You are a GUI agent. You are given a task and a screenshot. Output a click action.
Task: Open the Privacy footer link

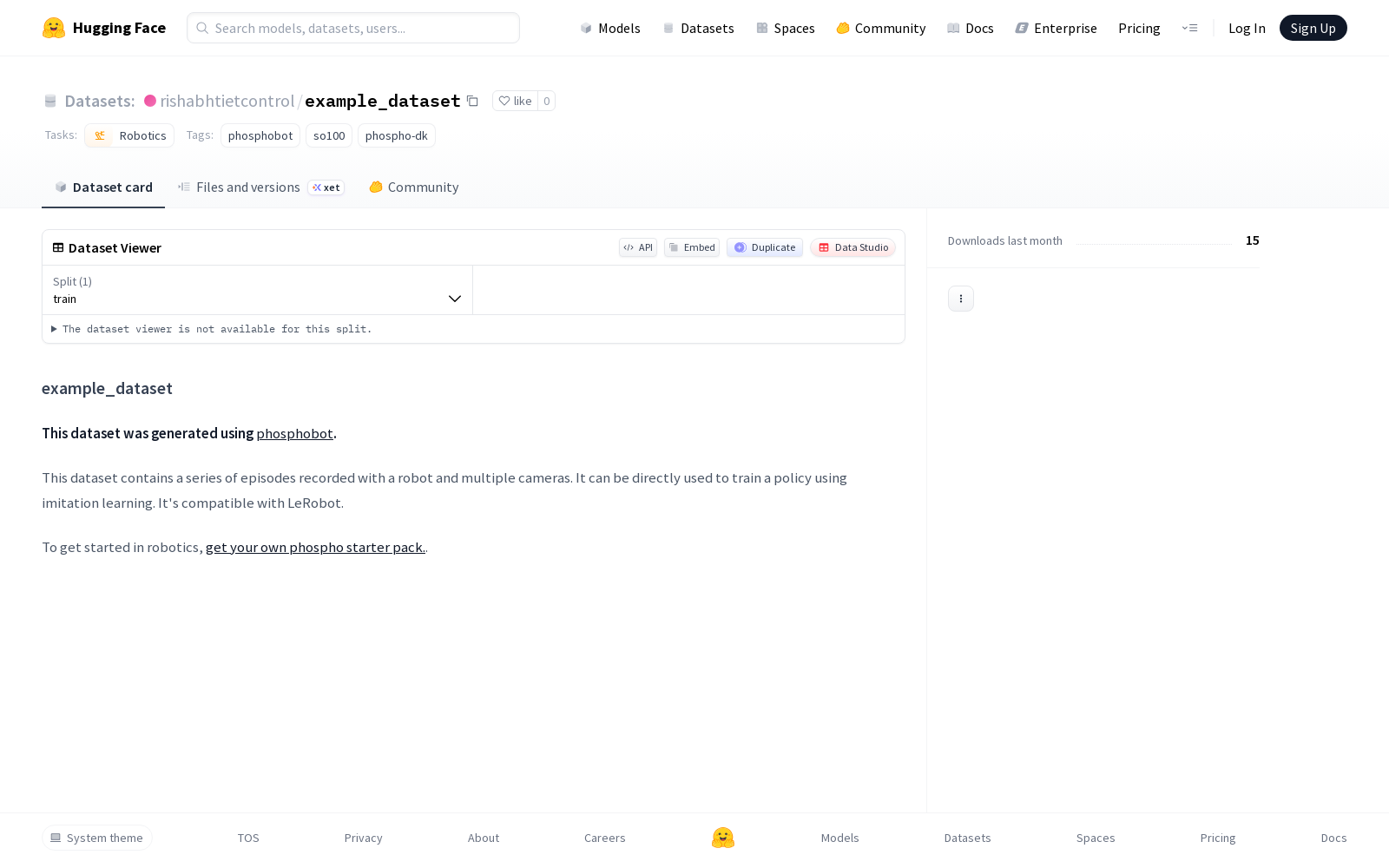[364, 838]
